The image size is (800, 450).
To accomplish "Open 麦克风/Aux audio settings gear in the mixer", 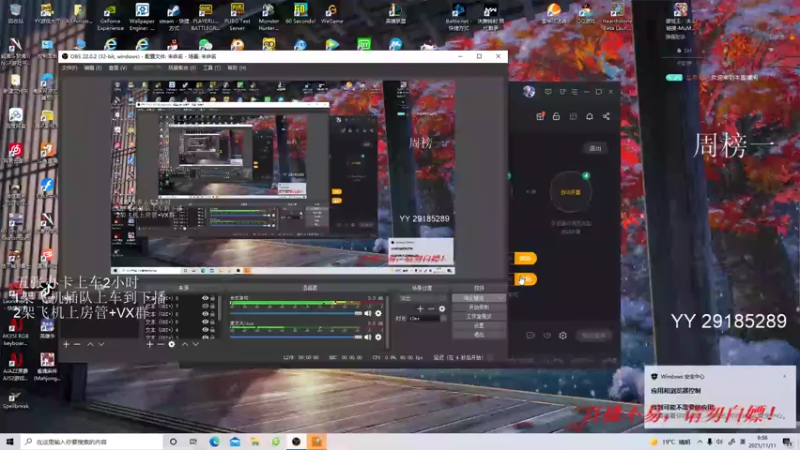I will point(378,337).
